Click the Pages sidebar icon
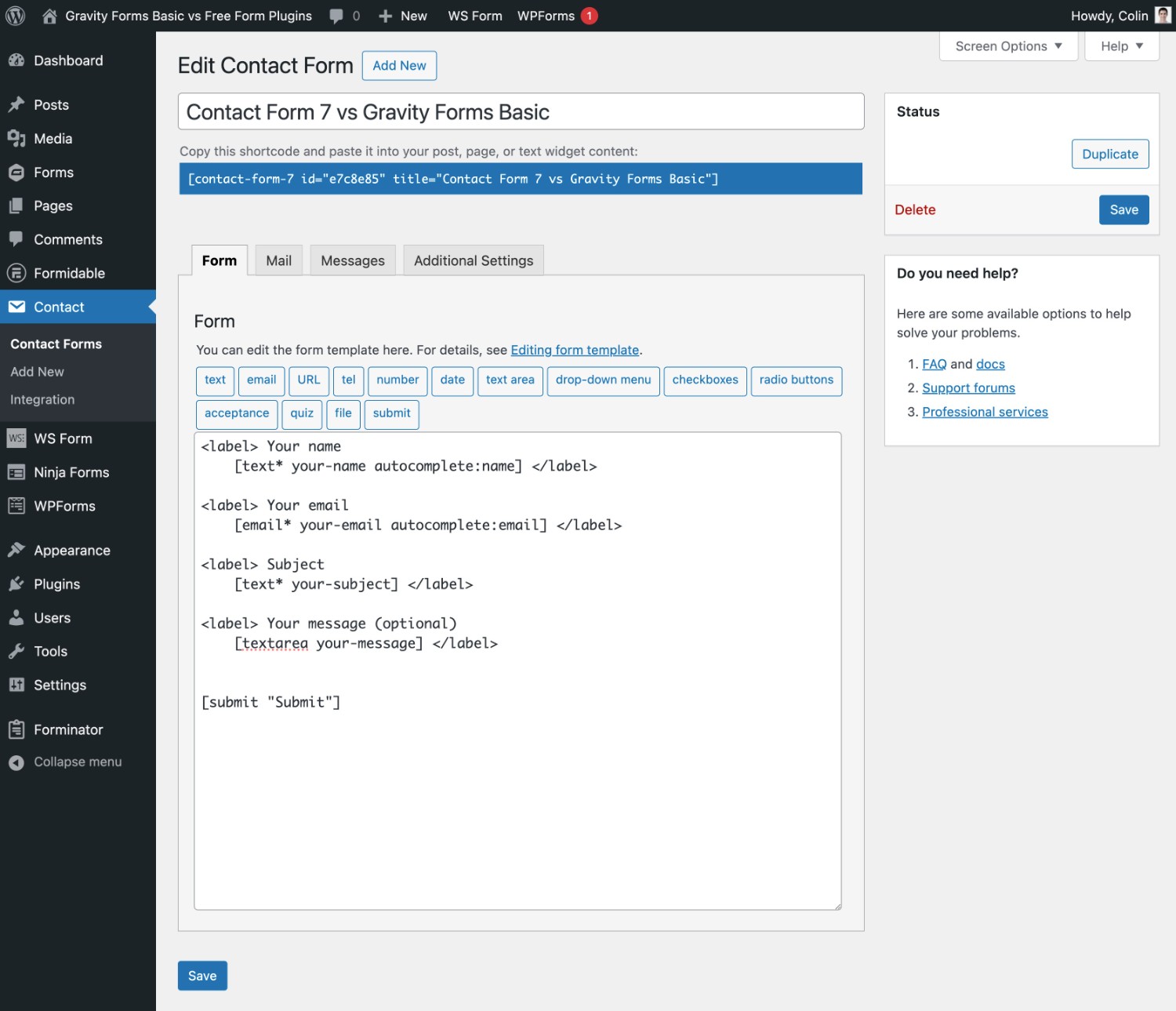 16,205
